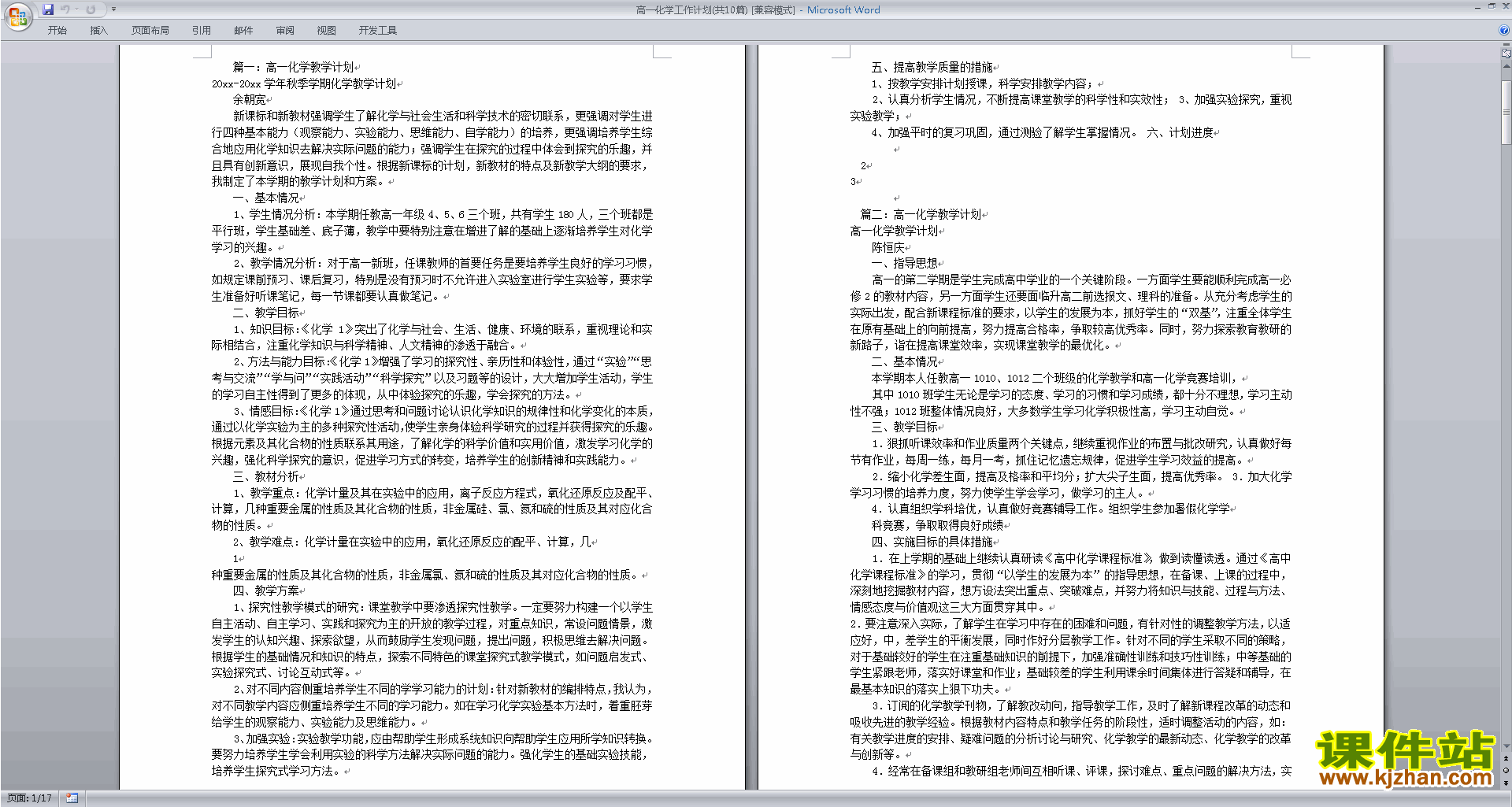Image resolution: width=1512 pixels, height=807 pixels.
Task: Click the heading 二、教学目标 on page one
Action: click(265, 313)
